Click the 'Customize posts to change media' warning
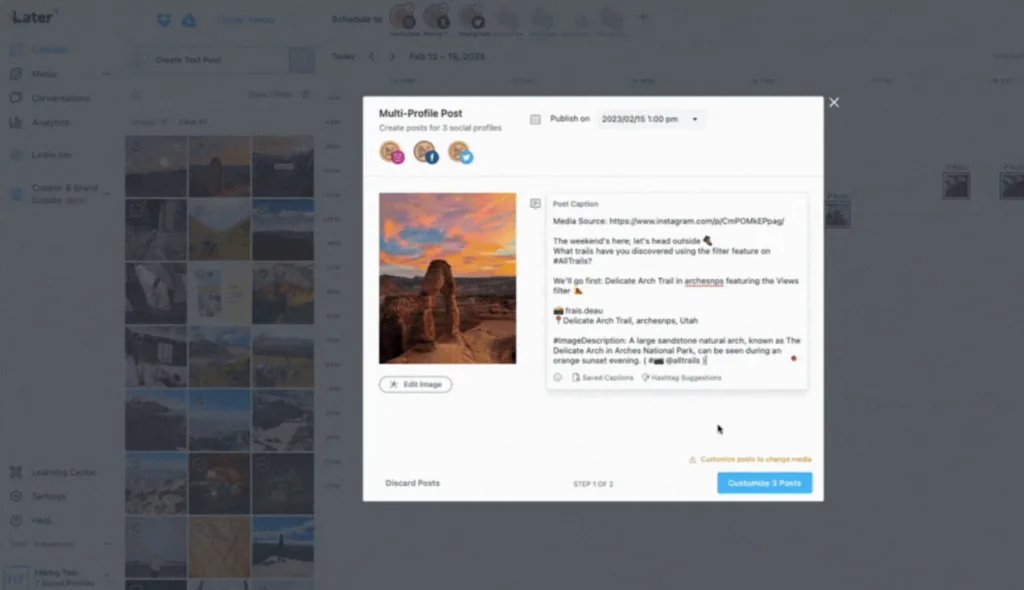The height and width of the screenshot is (590, 1024). coord(750,459)
